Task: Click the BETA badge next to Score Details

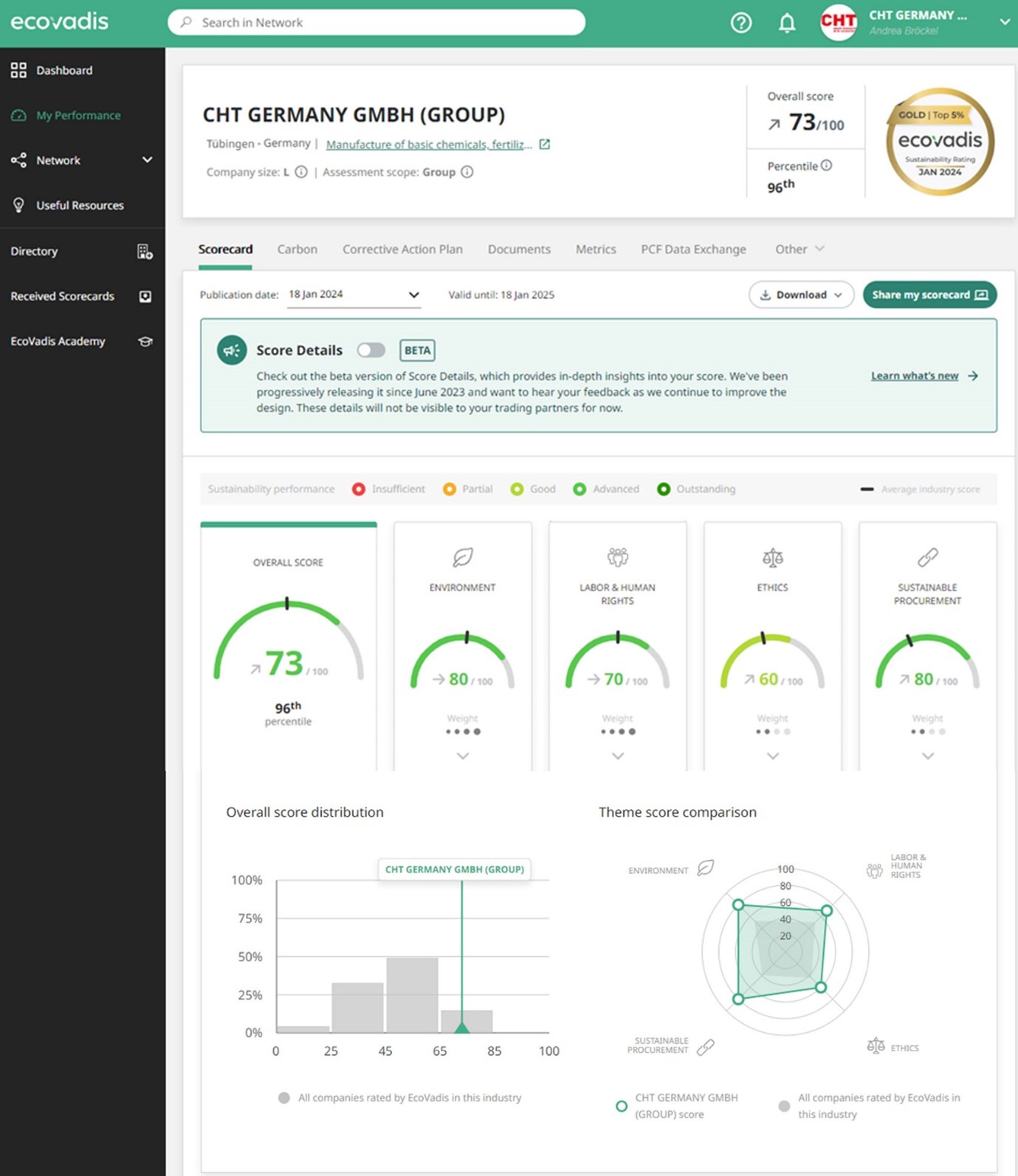Action: 417,350
